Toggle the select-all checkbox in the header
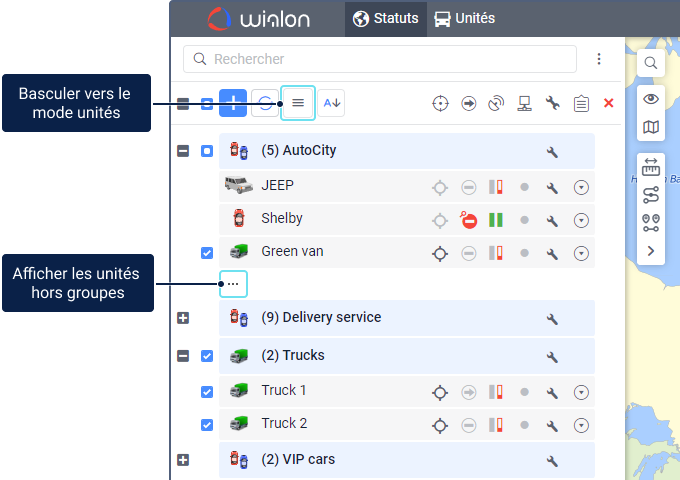Screen dimensions: 680x480 tap(207, 104)
